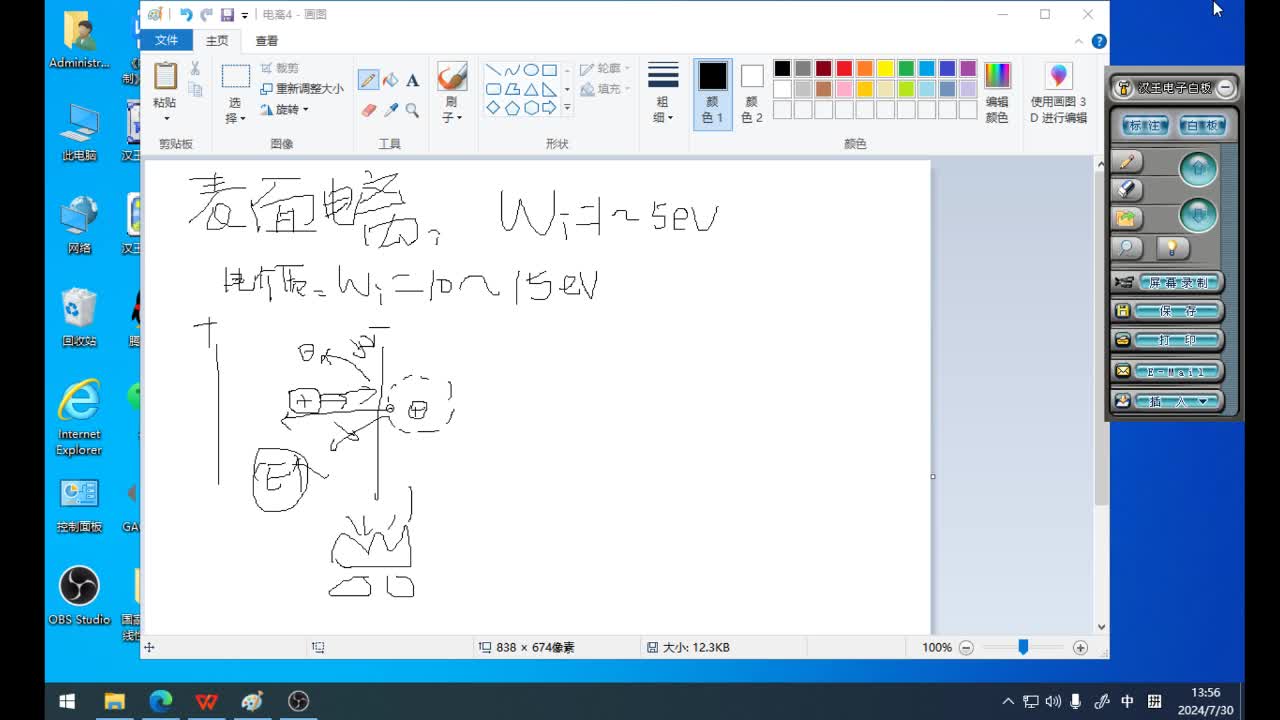The height and width of the screenshot is (720, 1280).
Task: Open Internet Explorer desktop icon
Action: click(x=79, y=417)
